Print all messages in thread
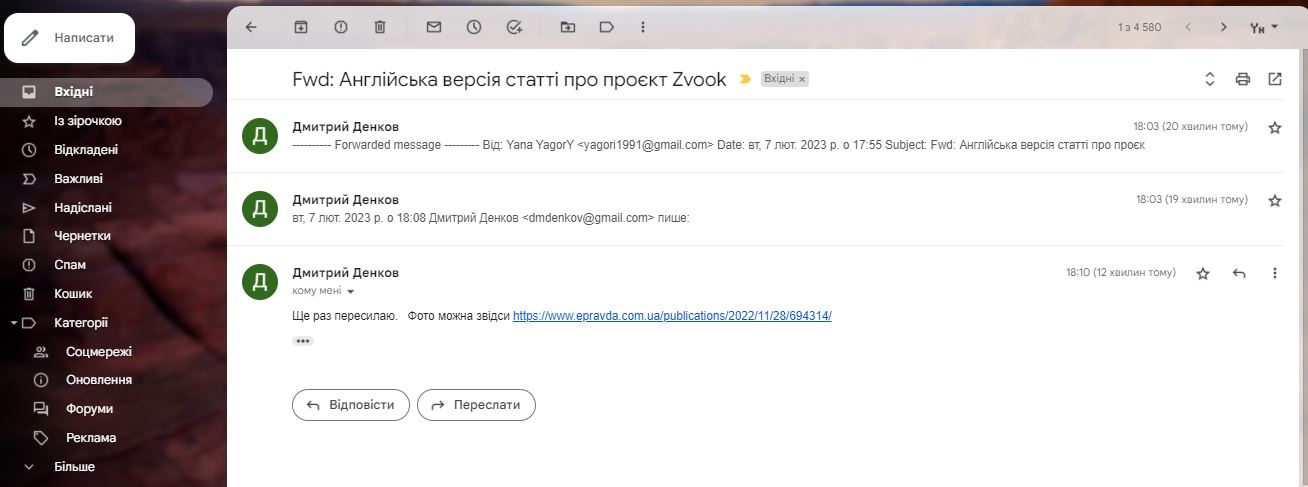The width and height of the screenshot is (1308, 487). click(x=1243, y=79)
